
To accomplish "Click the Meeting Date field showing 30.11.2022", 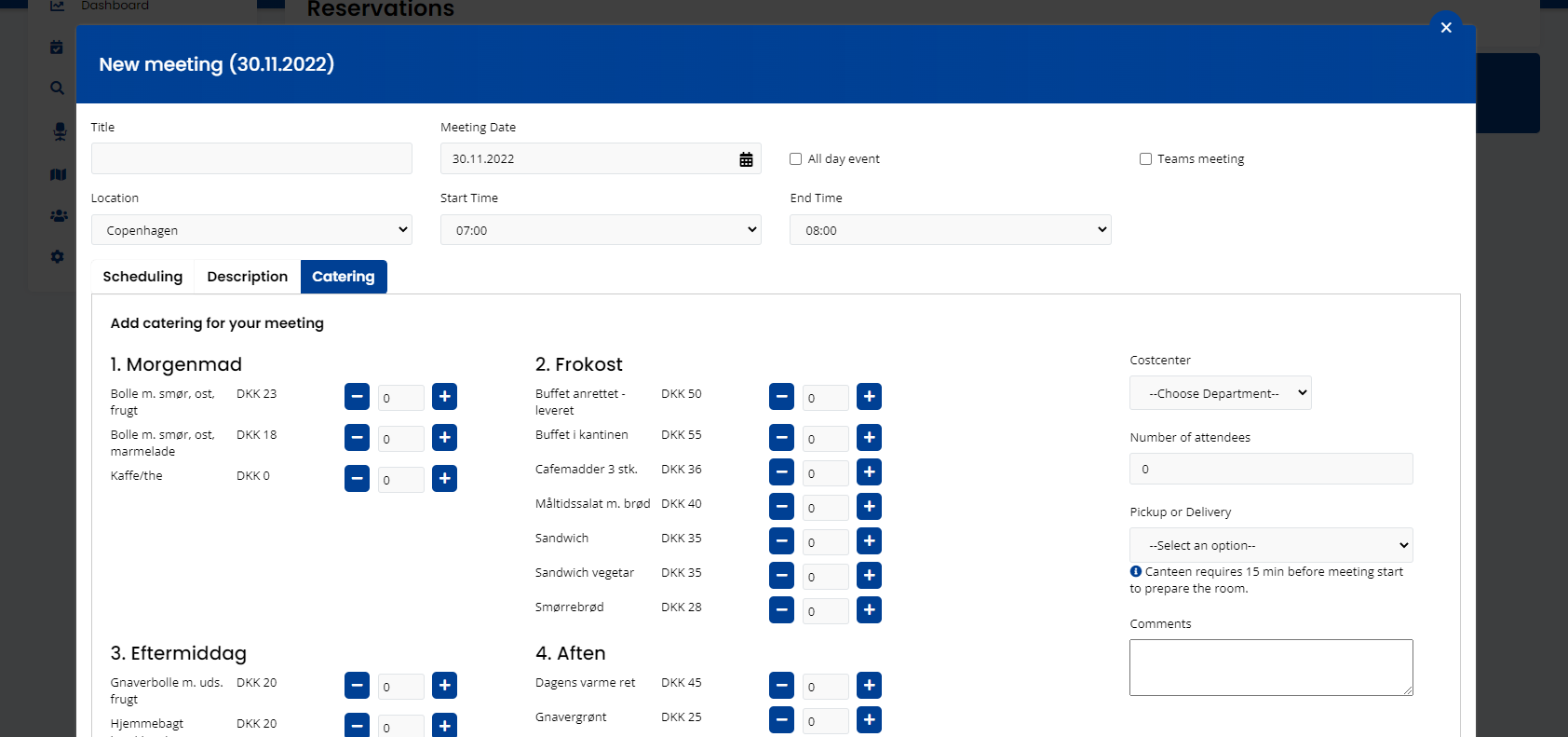I will (601, 158).
